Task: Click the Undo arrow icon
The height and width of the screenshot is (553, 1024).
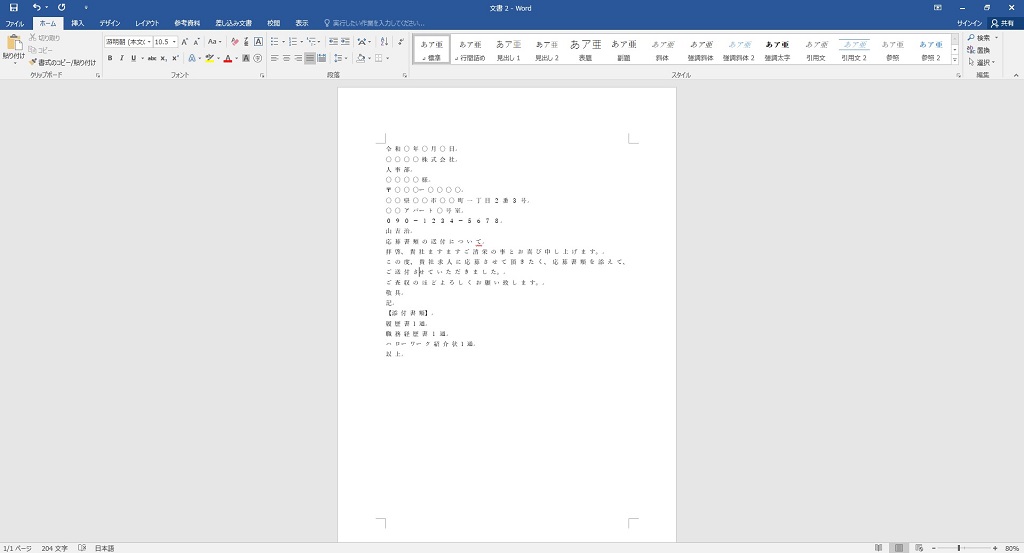Action: (37, 8)
